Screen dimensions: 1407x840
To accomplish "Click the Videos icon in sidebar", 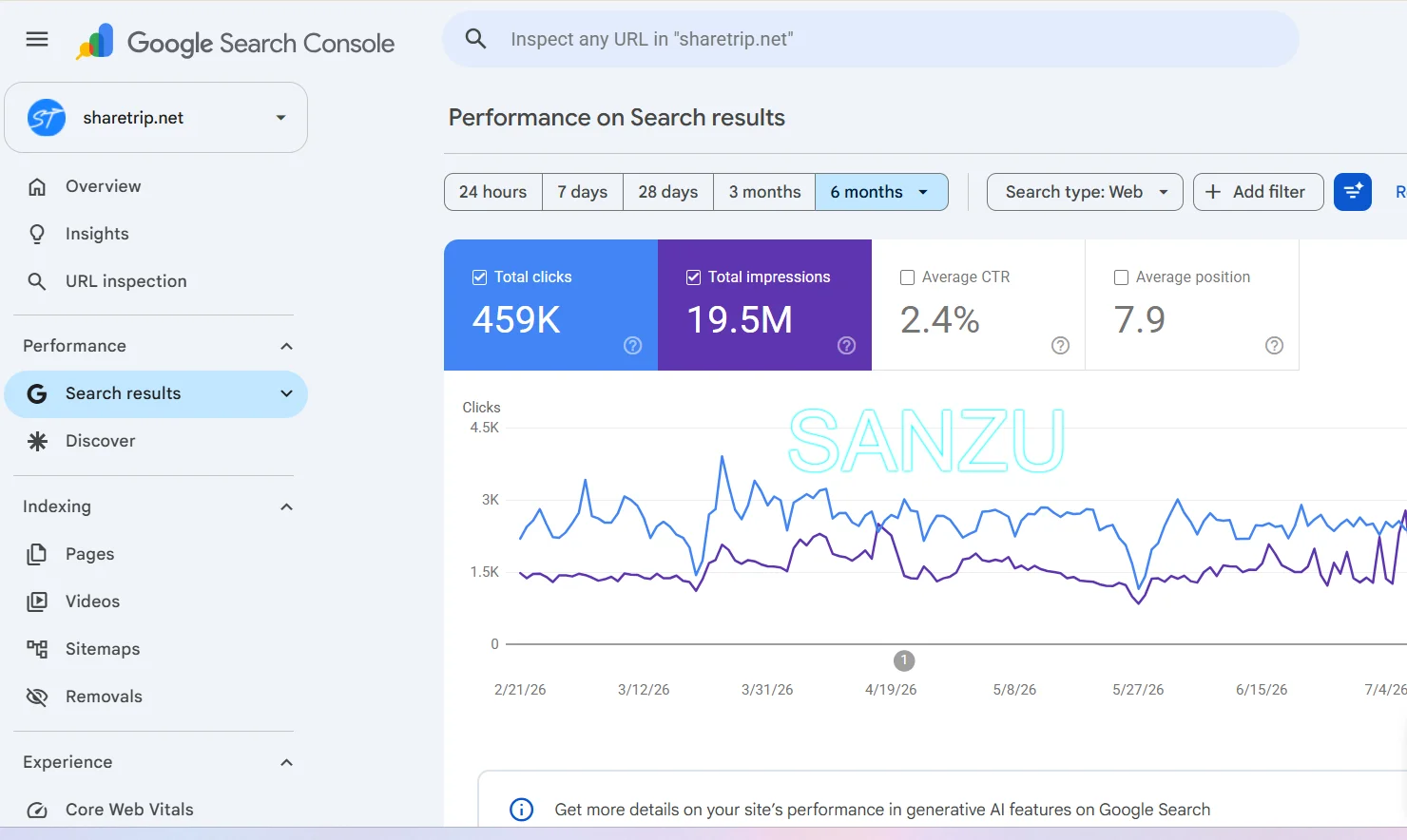I will (37, 601).
